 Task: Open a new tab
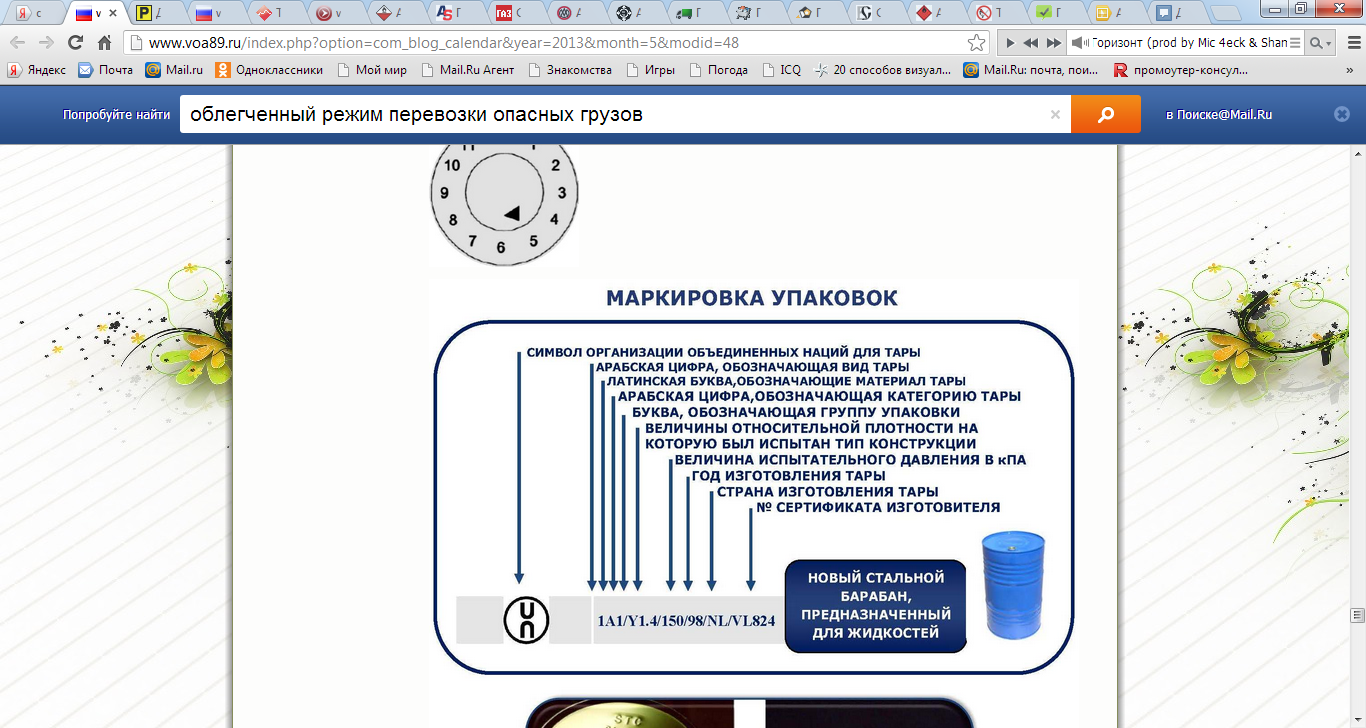(x=1225, y=14)
